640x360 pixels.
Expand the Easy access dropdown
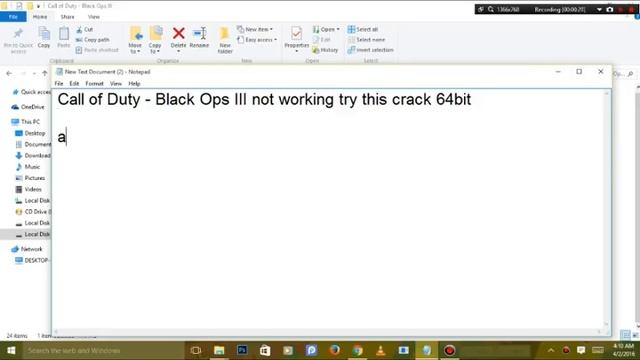point(257,40)
